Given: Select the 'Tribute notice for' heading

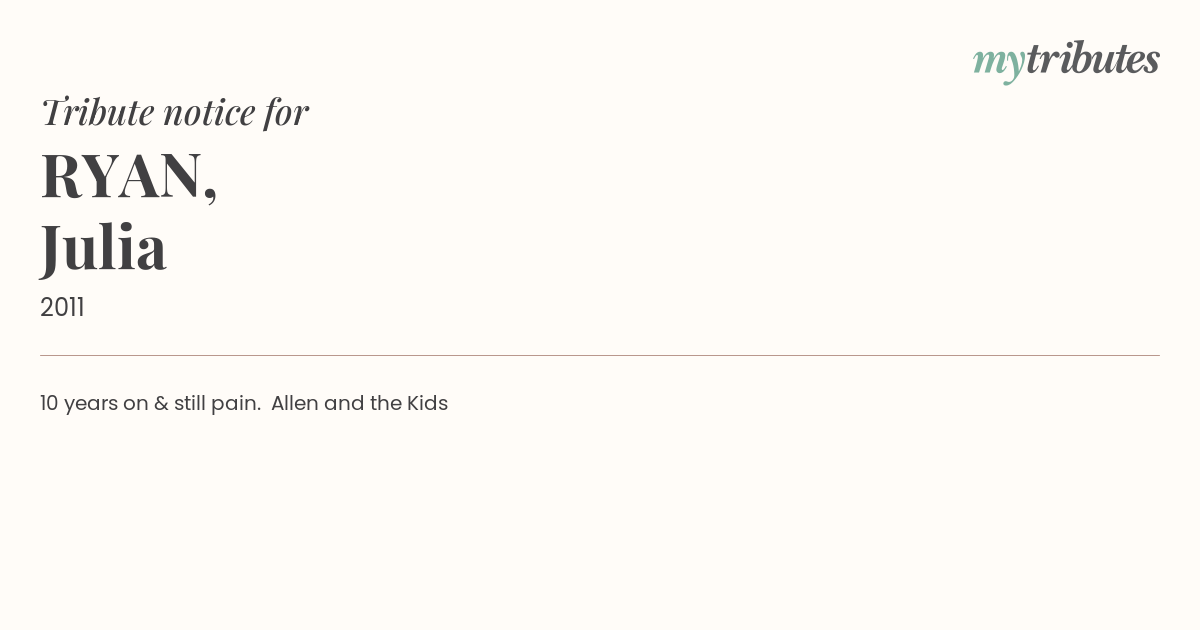Looking at the screenshot, I should (175, 112).
